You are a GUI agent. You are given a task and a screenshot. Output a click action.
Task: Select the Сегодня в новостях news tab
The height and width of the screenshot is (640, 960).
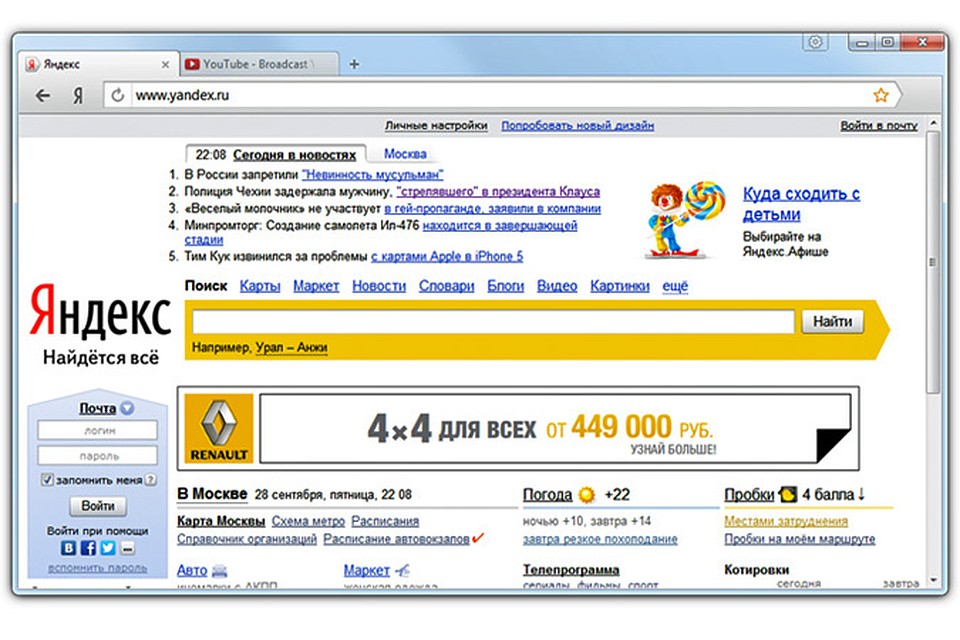(294, 155)
